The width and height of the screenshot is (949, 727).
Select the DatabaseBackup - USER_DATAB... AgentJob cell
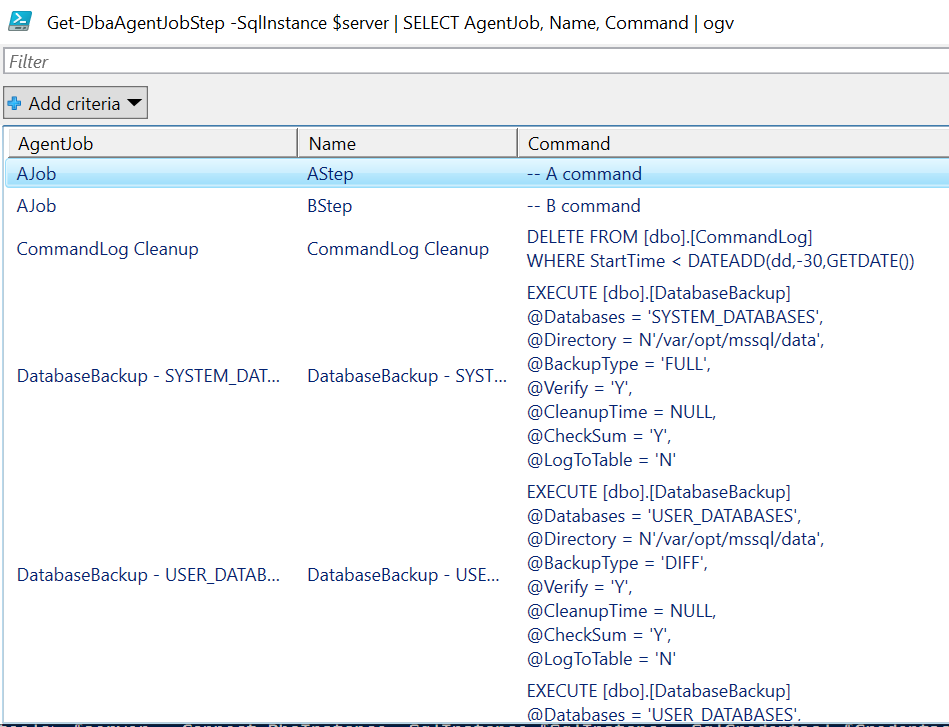coord(149,575)
